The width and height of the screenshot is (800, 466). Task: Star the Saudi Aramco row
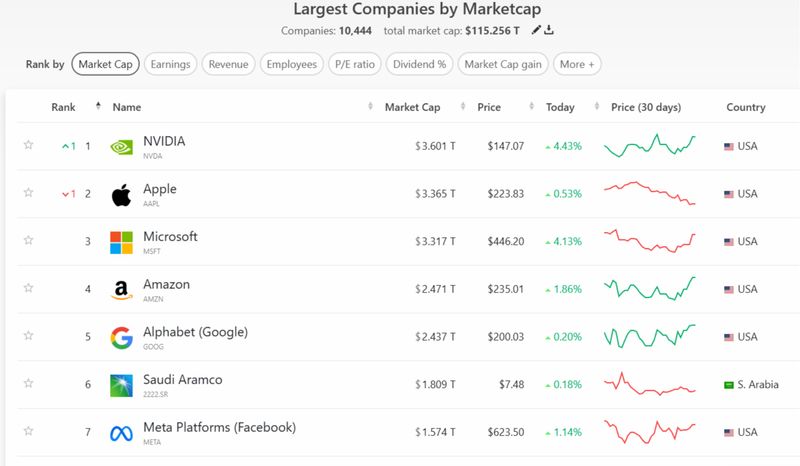coord(29,385)
